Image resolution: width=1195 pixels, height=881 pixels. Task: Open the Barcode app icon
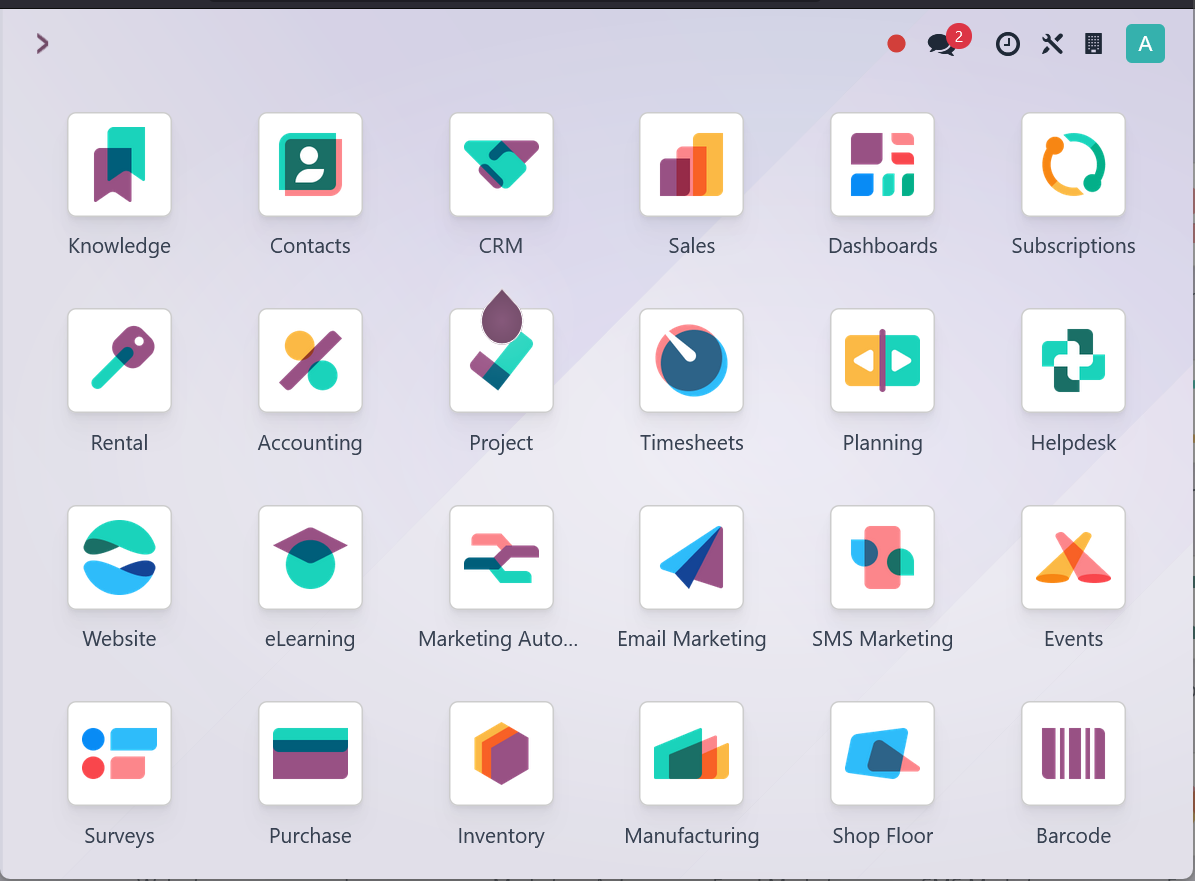[1073, 754]
